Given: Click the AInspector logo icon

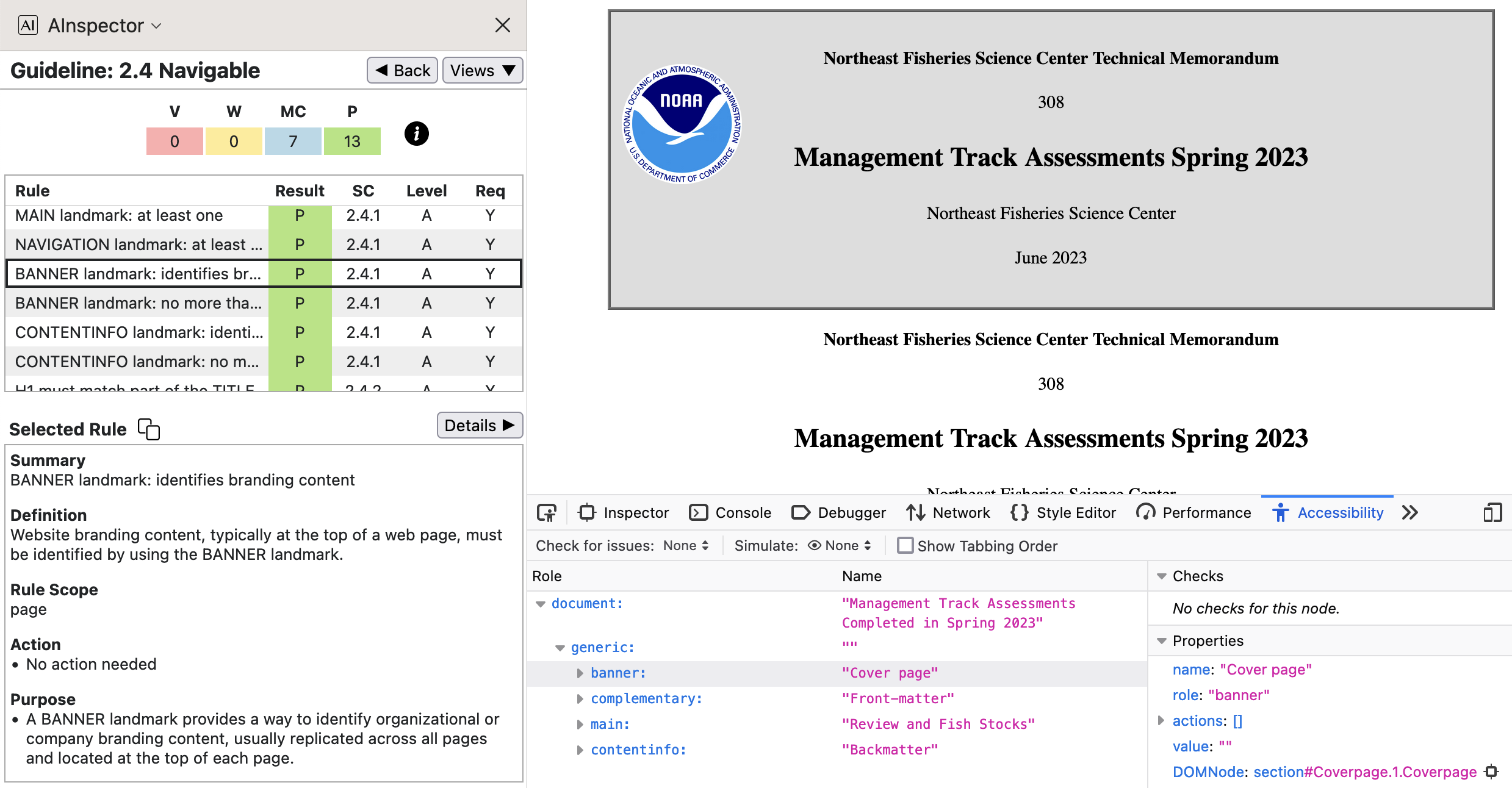Looking at the screenshot, I should pos(27,25).
